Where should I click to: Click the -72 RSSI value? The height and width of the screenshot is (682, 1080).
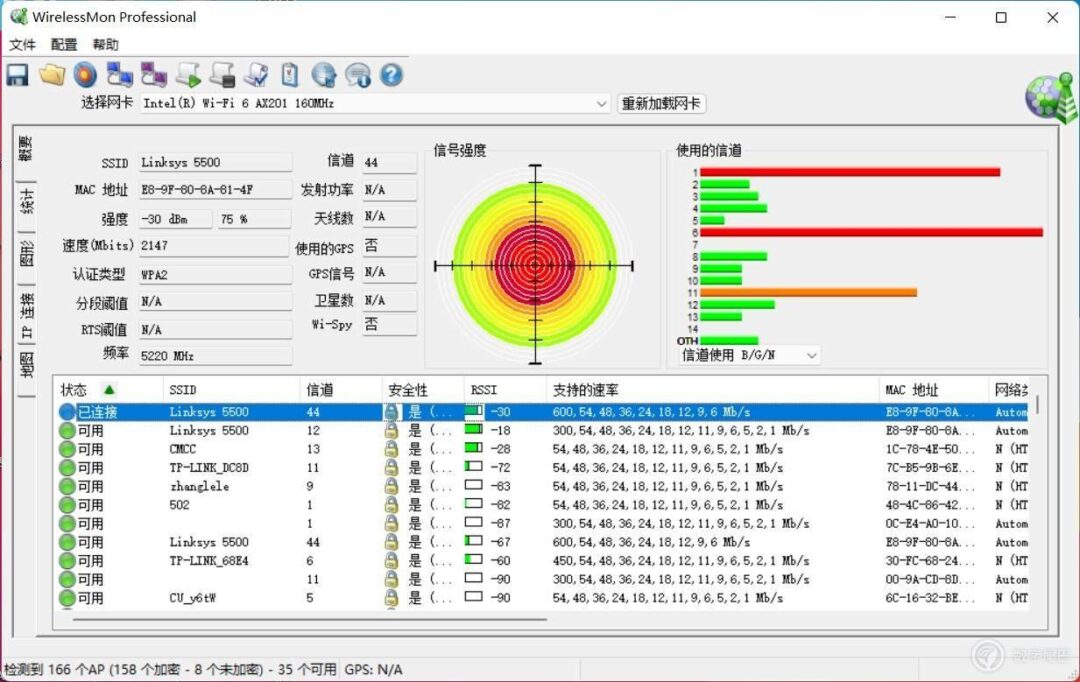click(500, 468)
